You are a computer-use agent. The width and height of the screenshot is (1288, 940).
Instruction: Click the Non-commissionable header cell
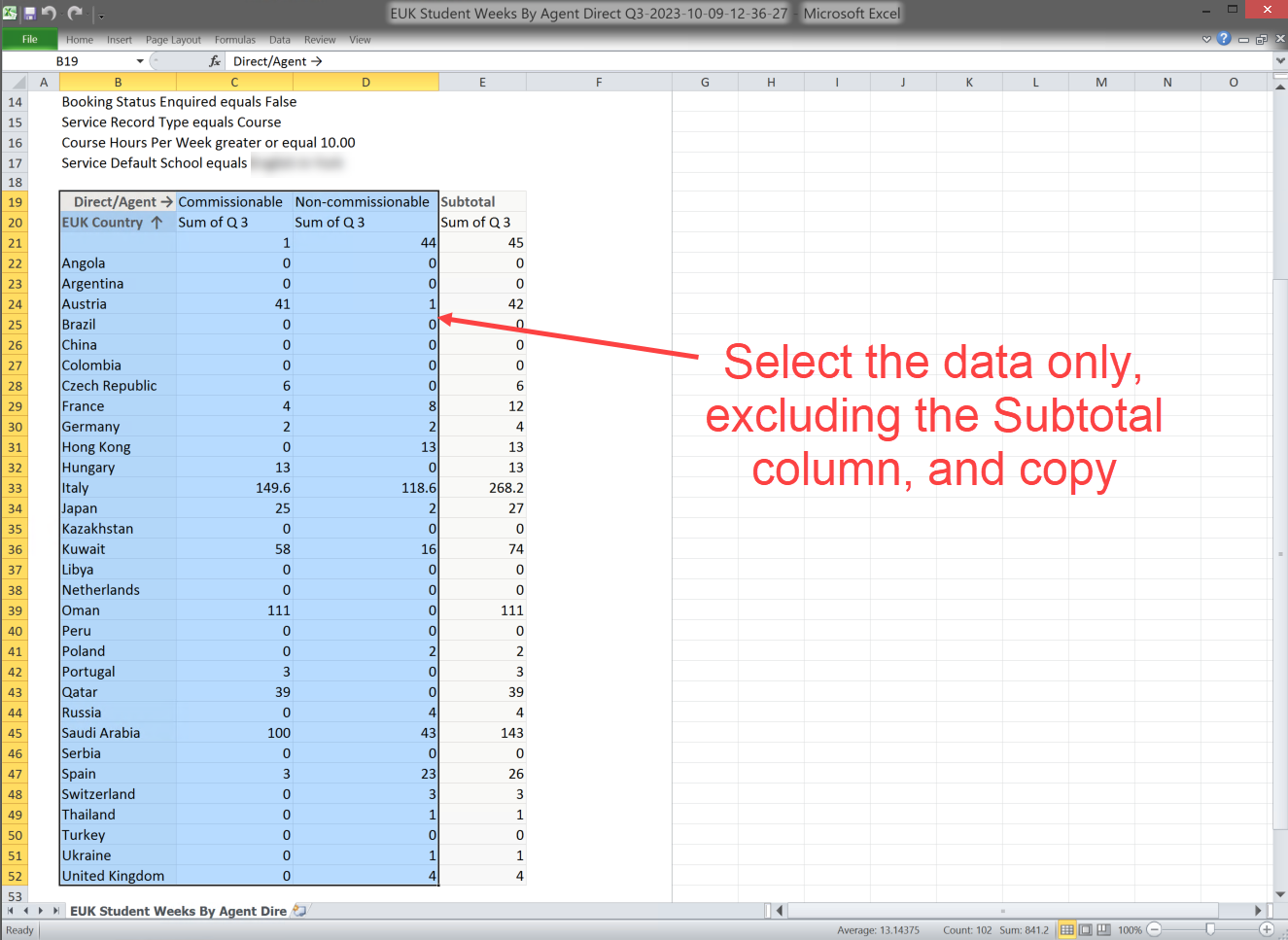366,202
